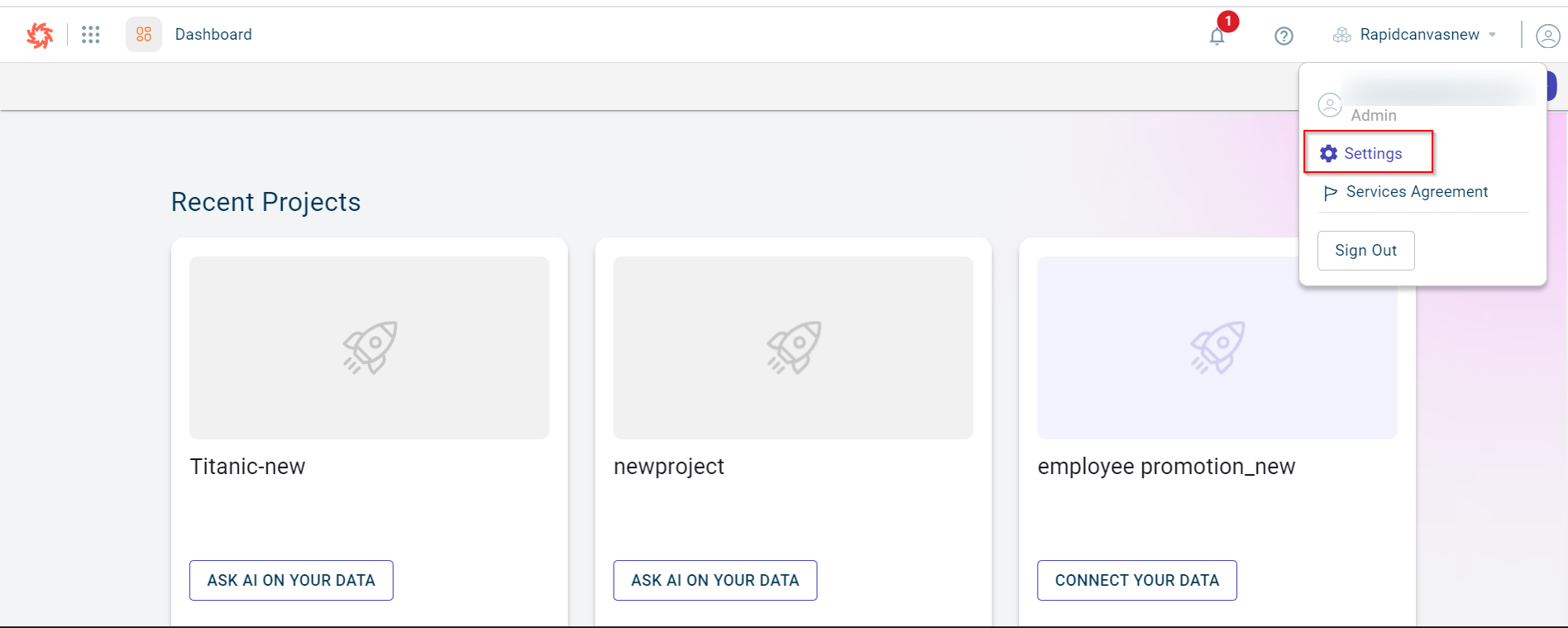Open the apps grid launcher

point(91,35)
